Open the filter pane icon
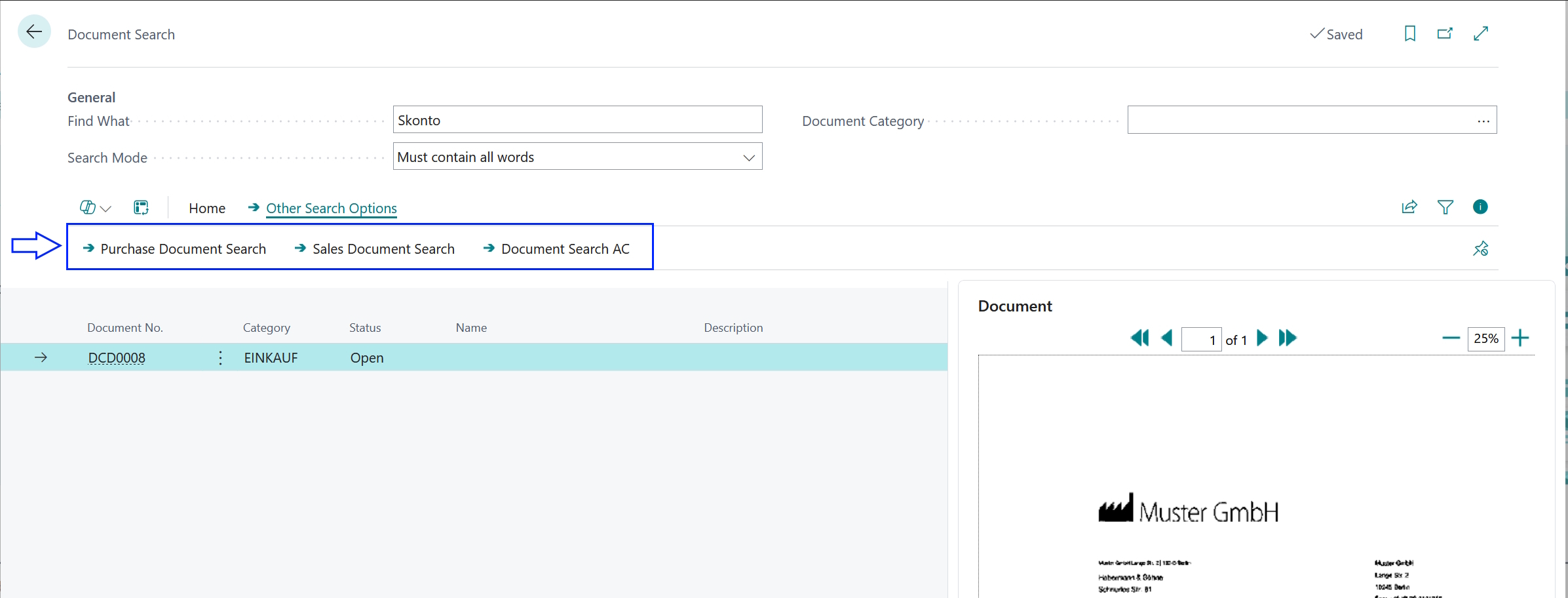This screenshot has width=1568, height=598. coord(1445,207)
